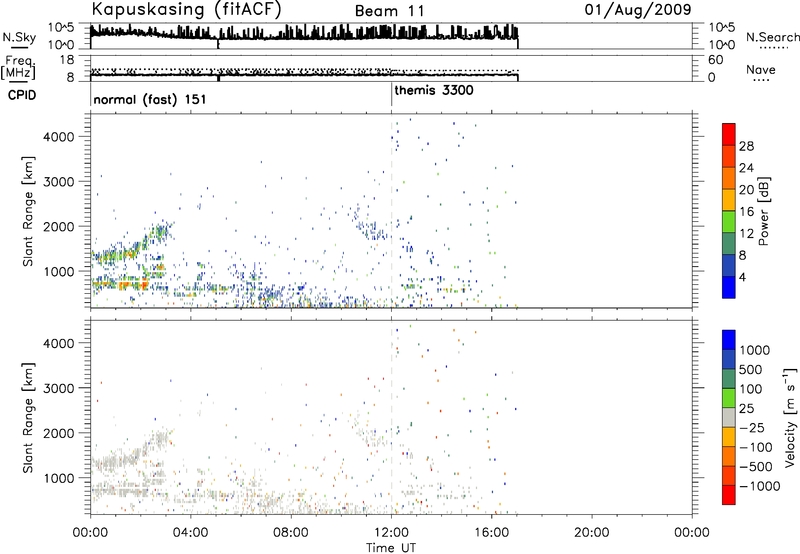Click the frequency trace in the Freq. panel

click(304, 75)
